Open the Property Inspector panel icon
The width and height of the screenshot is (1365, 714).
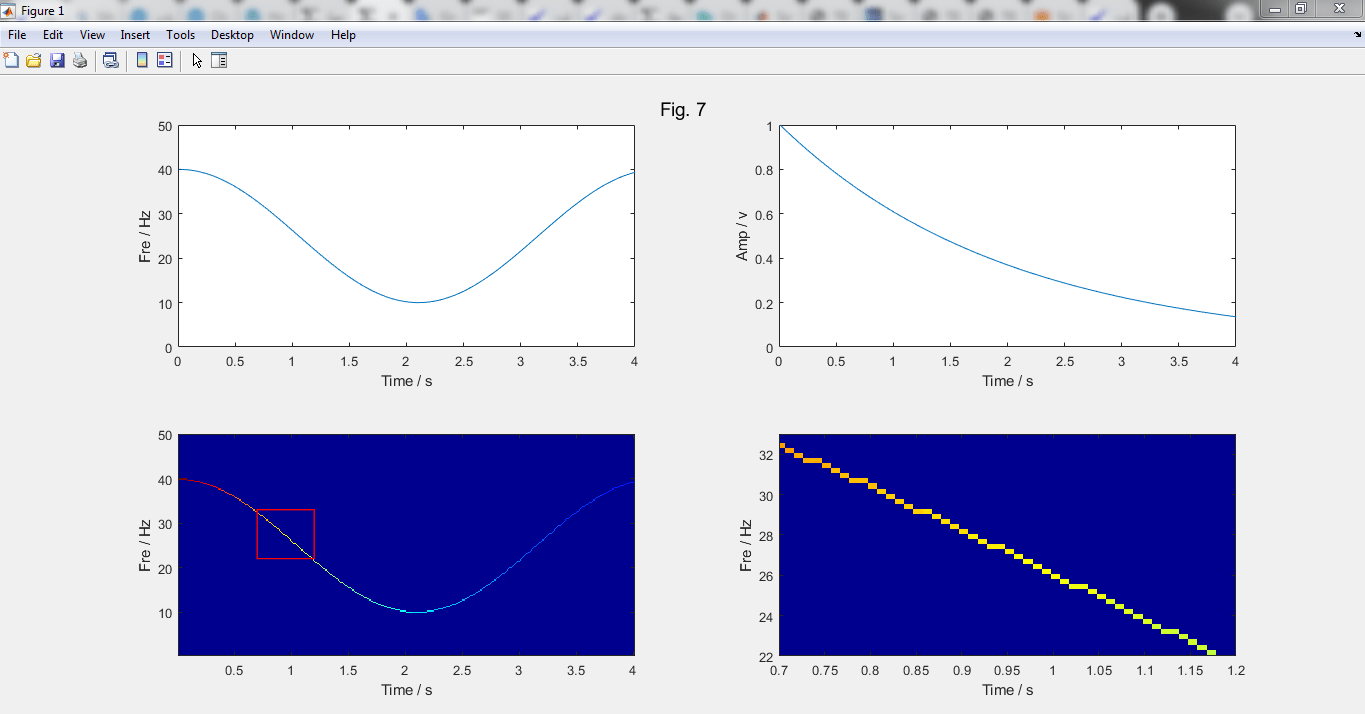(219, 61)
